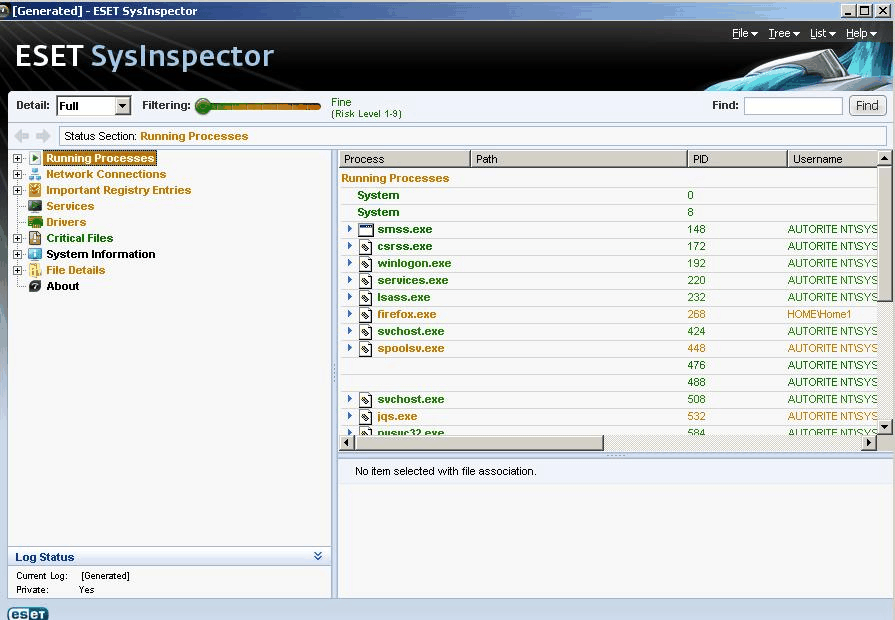Click the File Details icon

[35, 270]
